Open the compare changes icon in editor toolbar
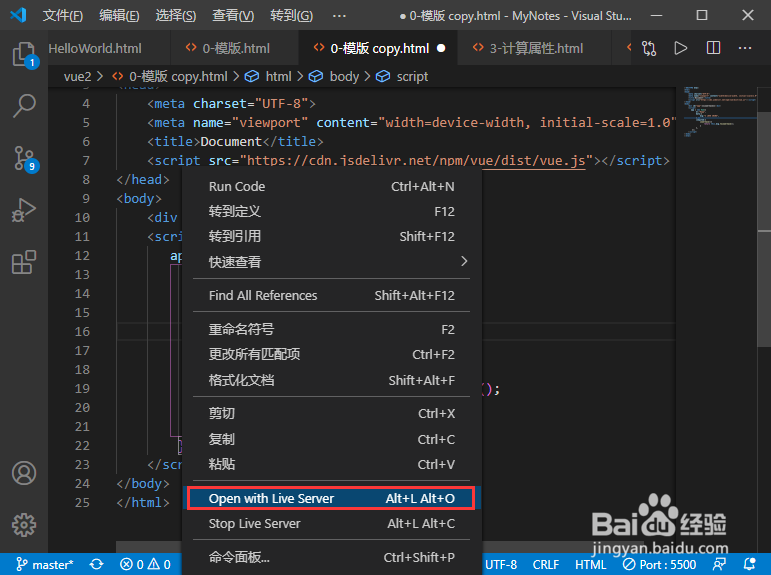This screenshot has height=575, width=771. click(649, 48)
